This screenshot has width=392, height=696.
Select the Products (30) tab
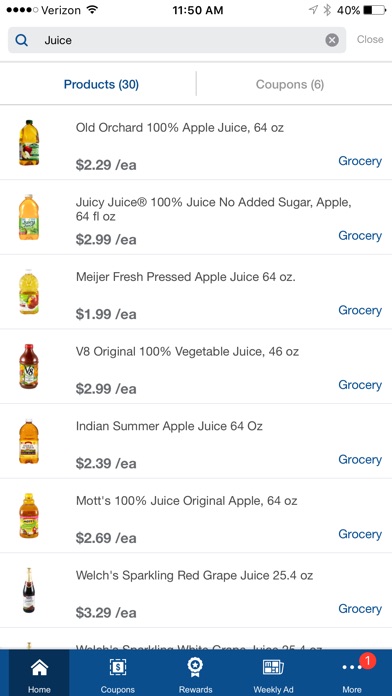tap(101, 84)
